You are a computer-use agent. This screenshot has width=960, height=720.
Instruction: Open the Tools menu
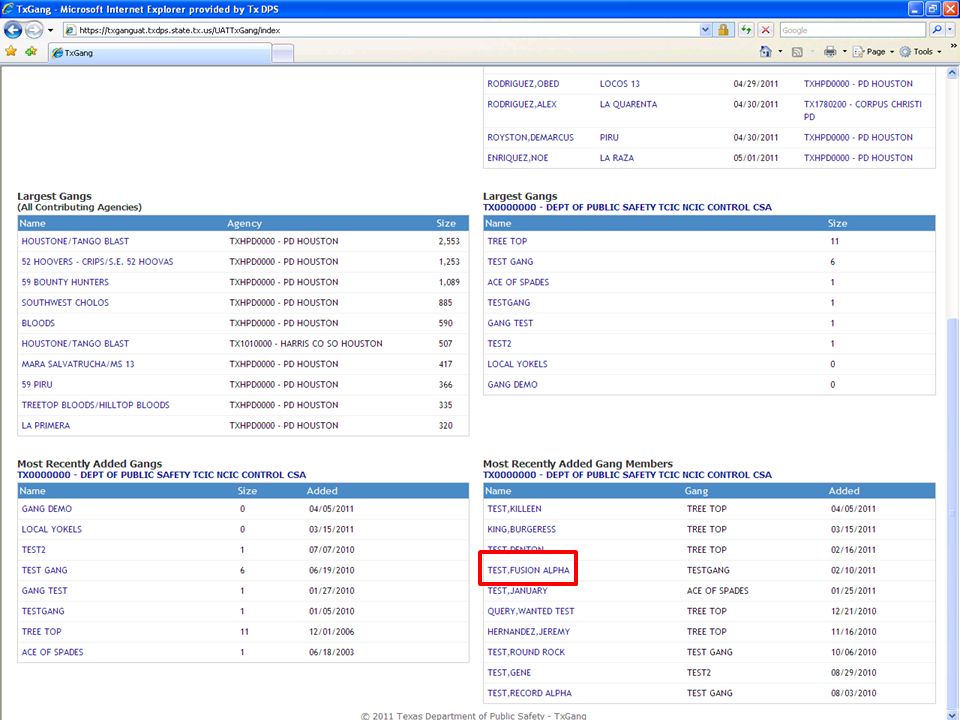[921, 51]
